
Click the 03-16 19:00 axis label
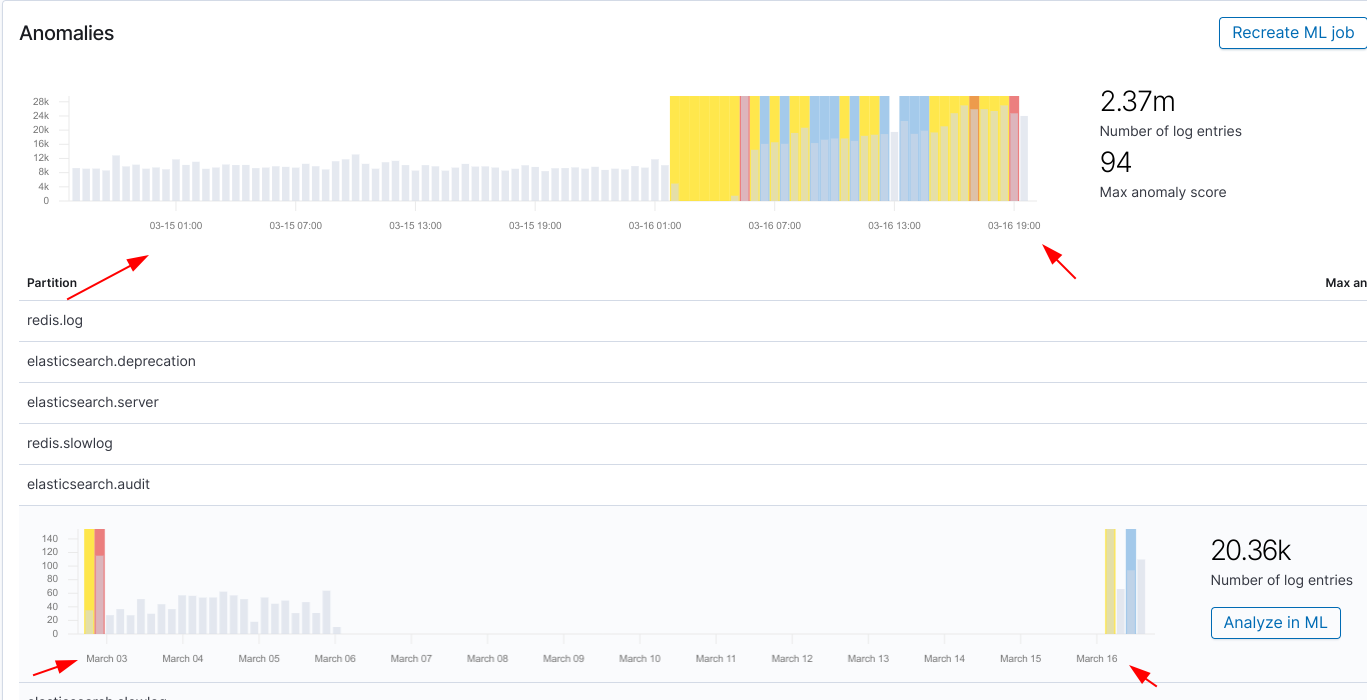click(1014, 226)
